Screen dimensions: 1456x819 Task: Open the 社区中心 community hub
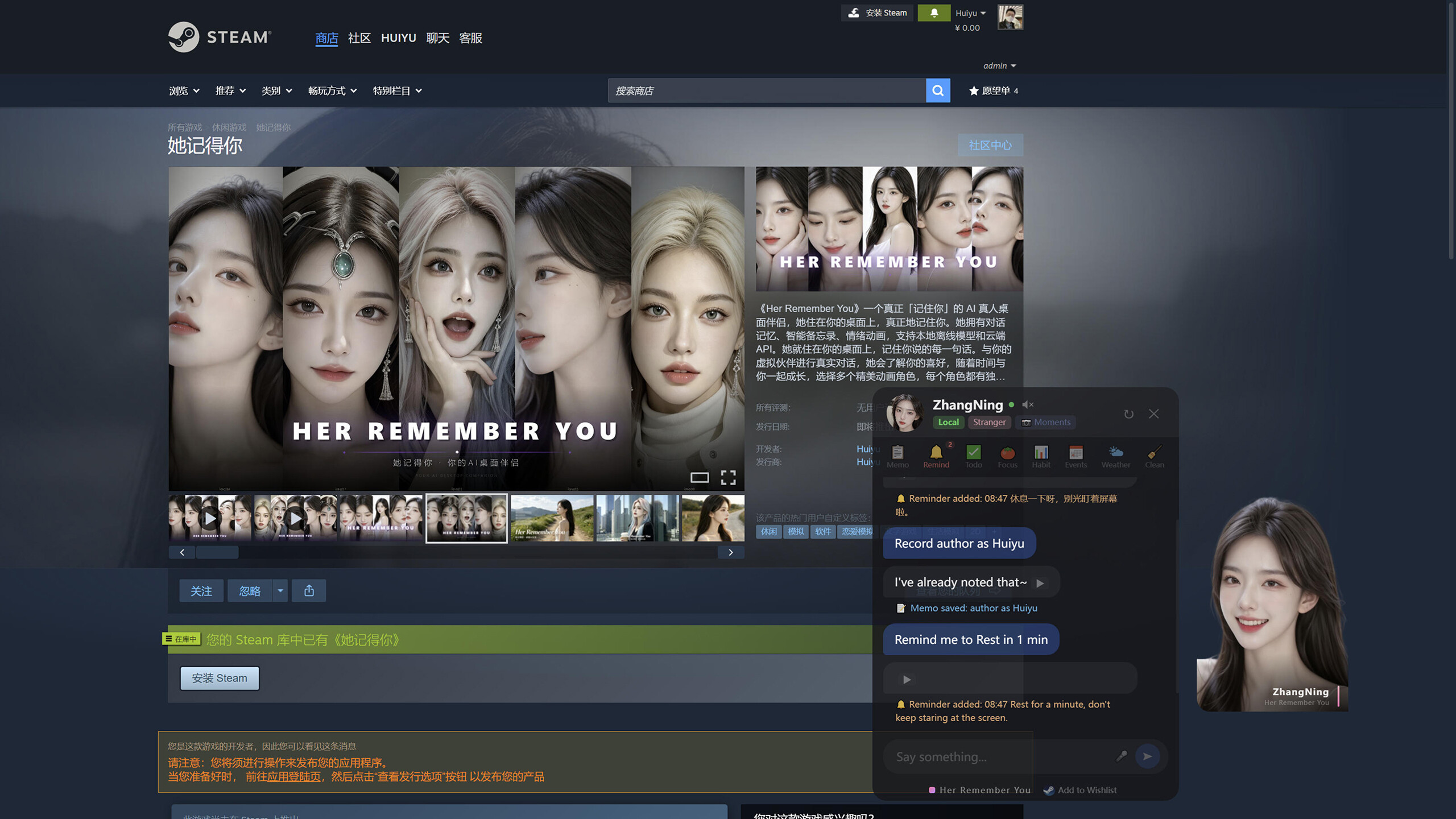pyautogui.click(x=990, y=145)
